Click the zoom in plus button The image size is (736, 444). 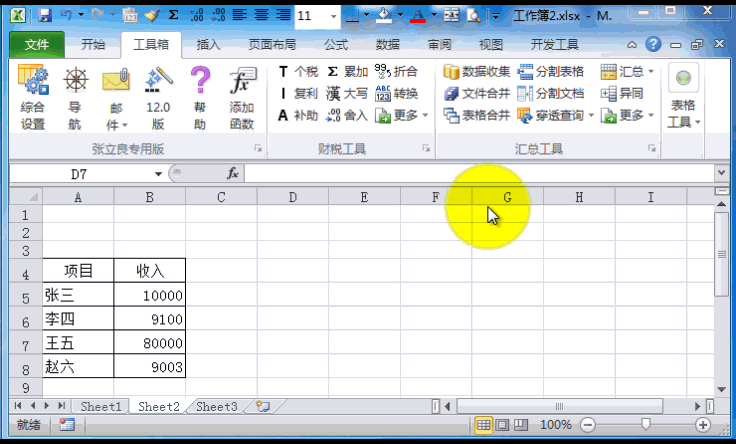[x=703, y=425]
